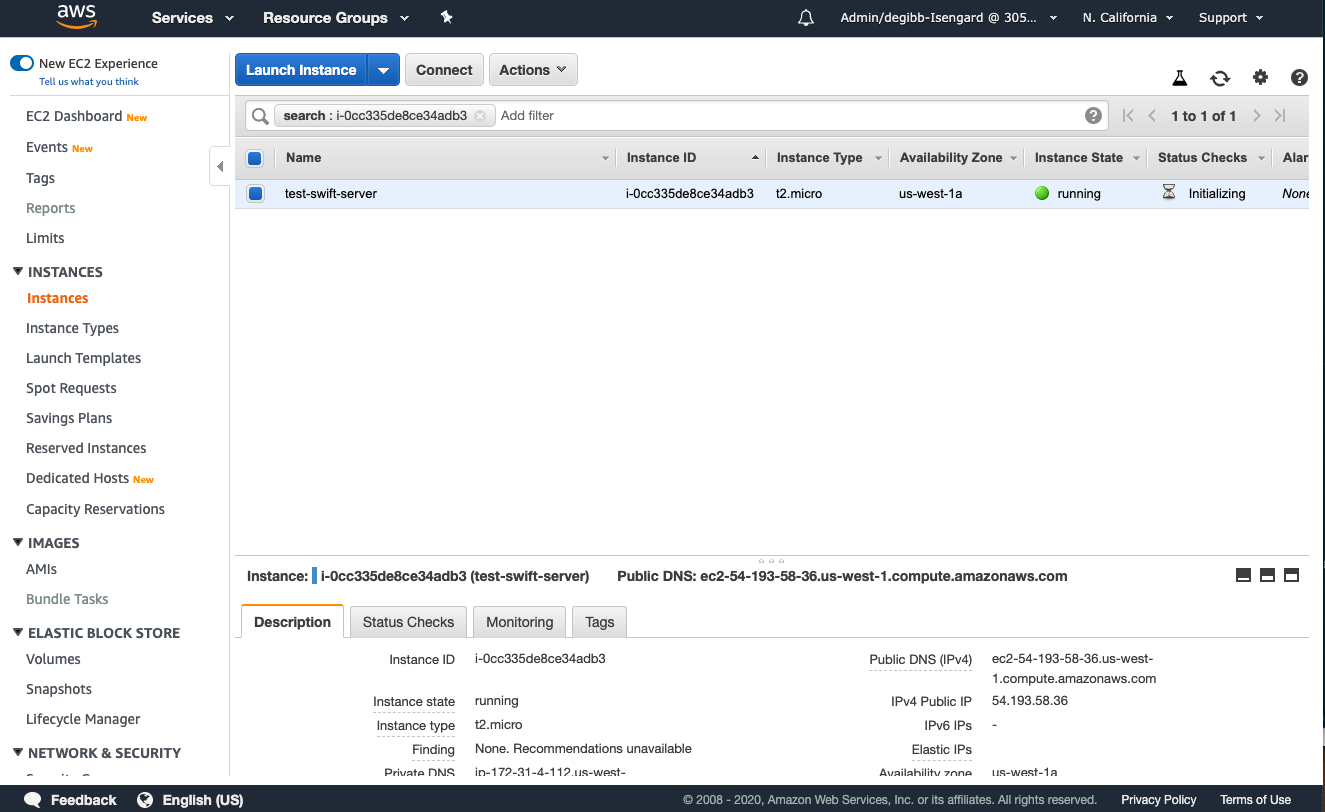
Task: Clear the instance ID search filter
Action: click(480, 116)
